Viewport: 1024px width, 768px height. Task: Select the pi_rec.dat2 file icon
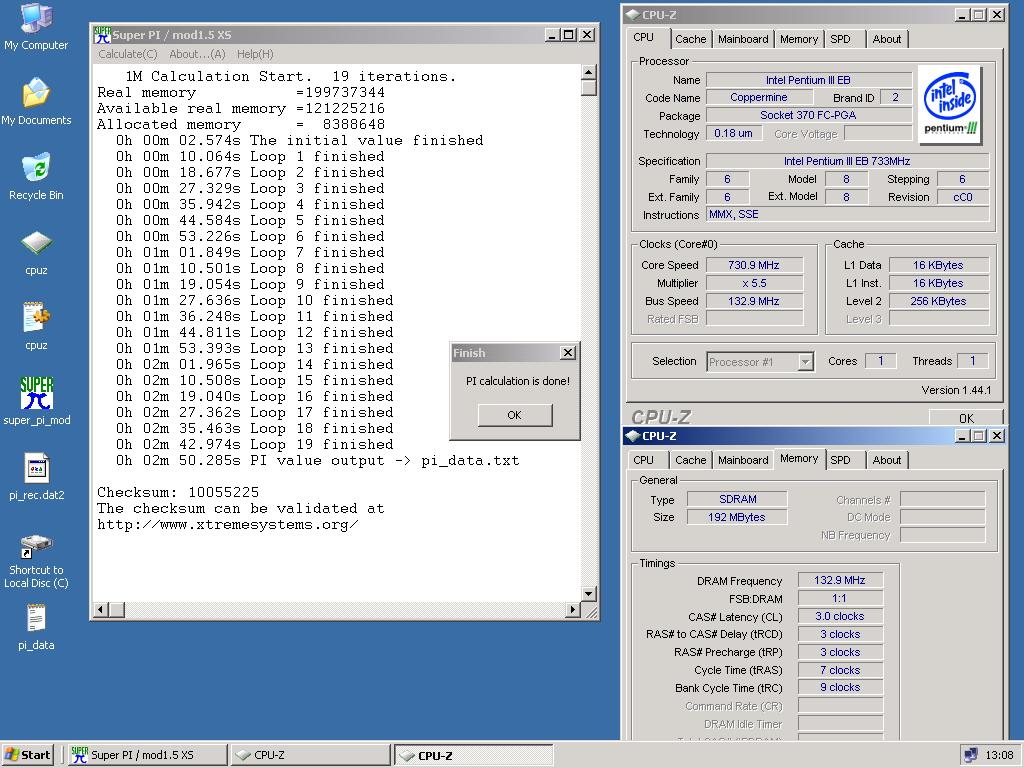(37, 477)
